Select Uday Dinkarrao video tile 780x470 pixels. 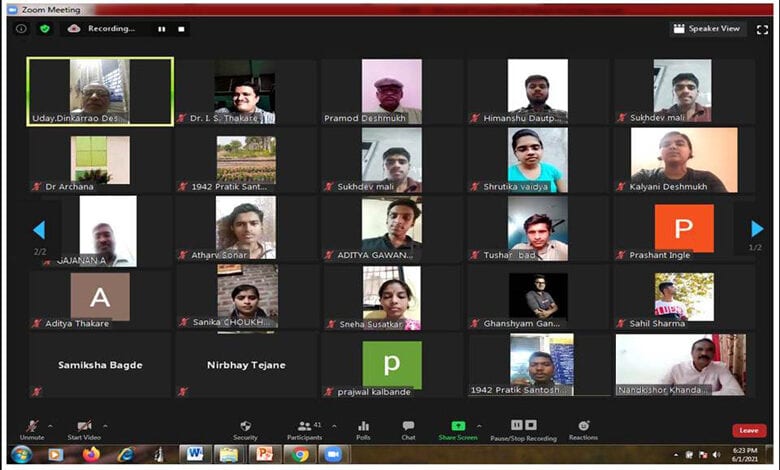[100, 92]
